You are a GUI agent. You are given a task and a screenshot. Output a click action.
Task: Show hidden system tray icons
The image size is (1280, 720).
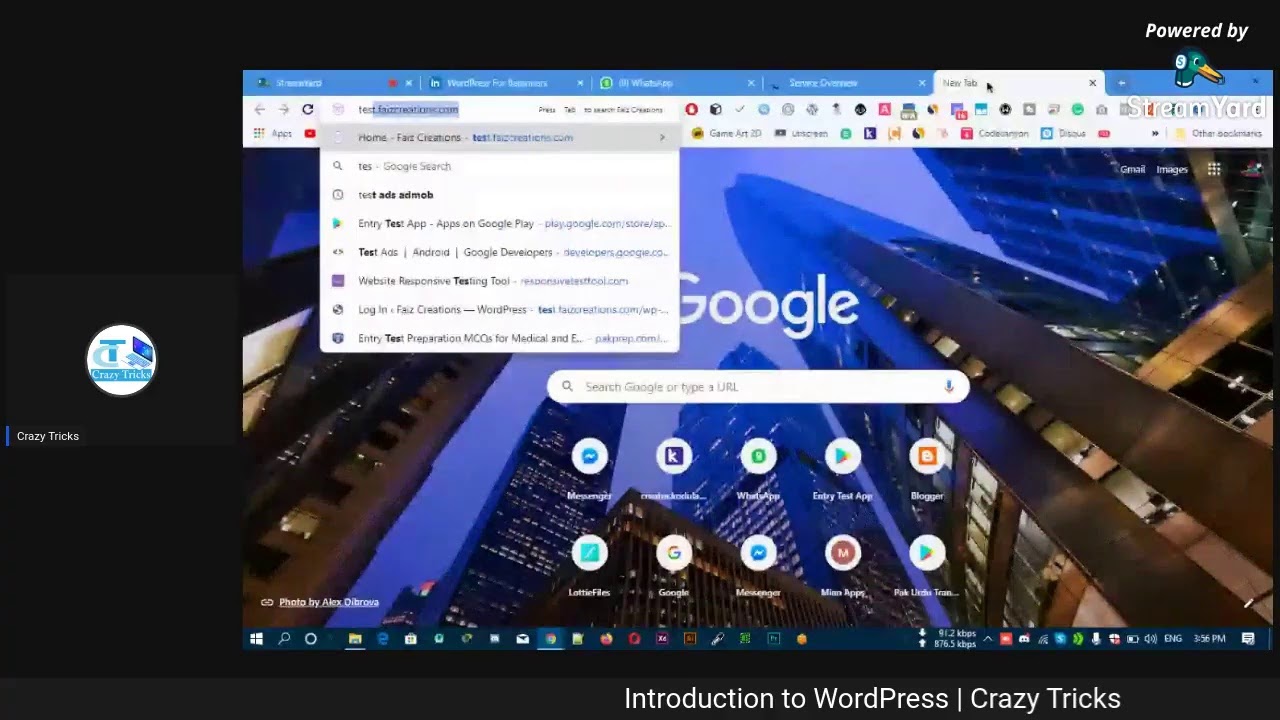(x=988, y=639)
